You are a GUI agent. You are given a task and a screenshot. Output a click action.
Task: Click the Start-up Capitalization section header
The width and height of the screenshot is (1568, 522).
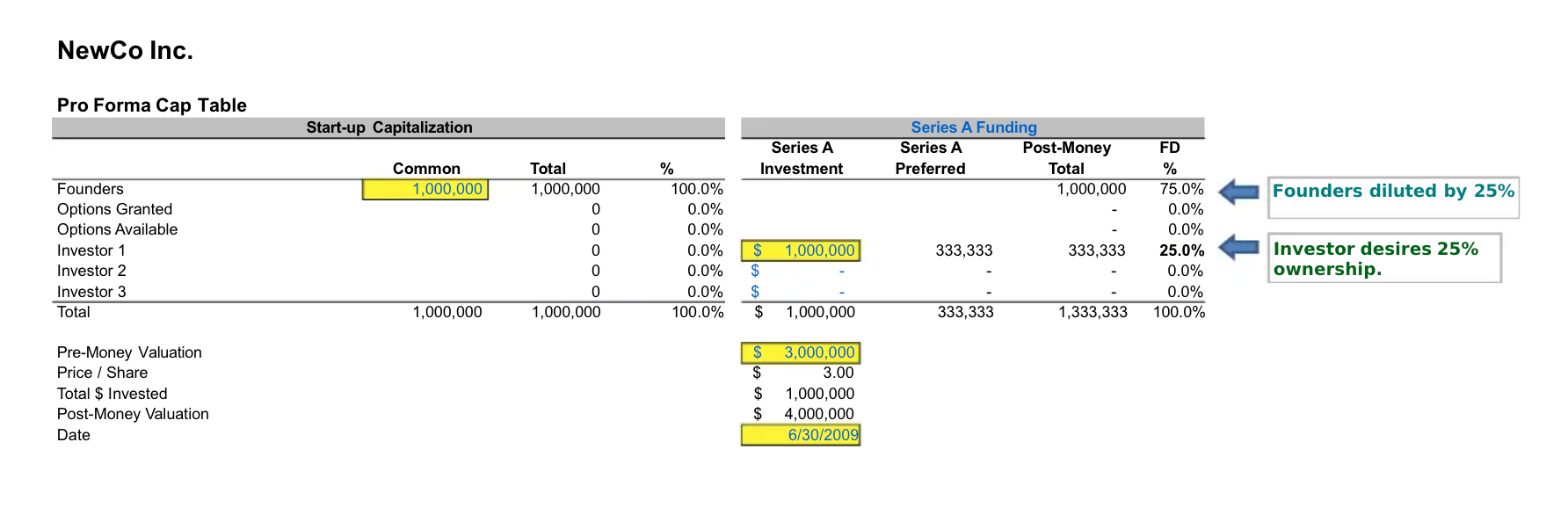(x=388, y=127)
